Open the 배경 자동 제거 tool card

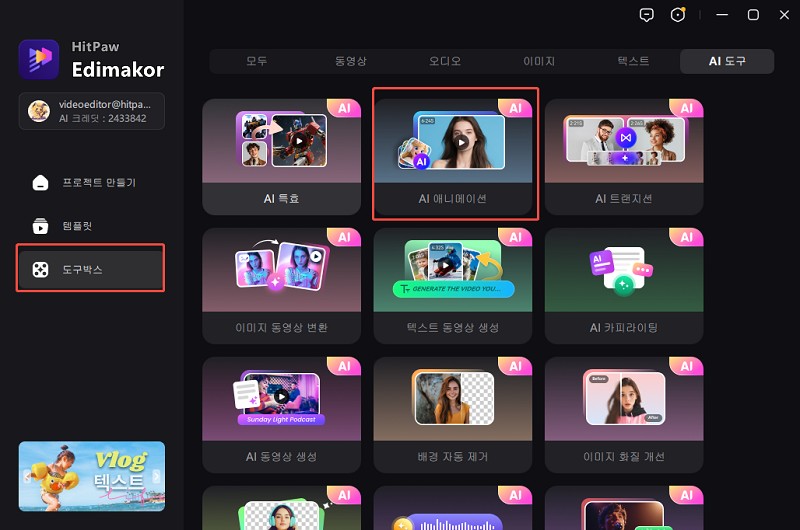pyautogui.click(x=452, y=415)
